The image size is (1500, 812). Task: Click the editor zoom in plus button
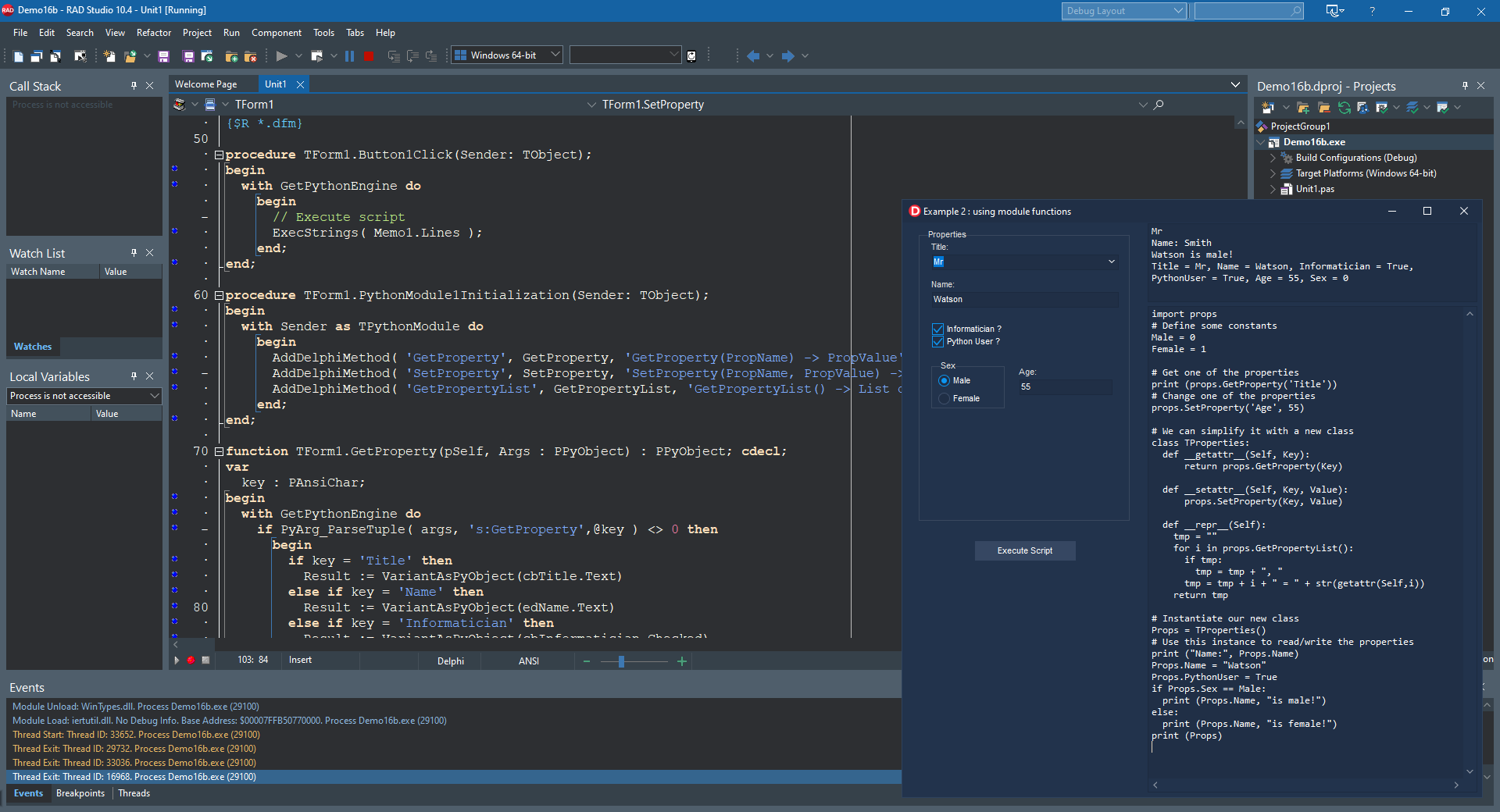[x=682, y=661]
